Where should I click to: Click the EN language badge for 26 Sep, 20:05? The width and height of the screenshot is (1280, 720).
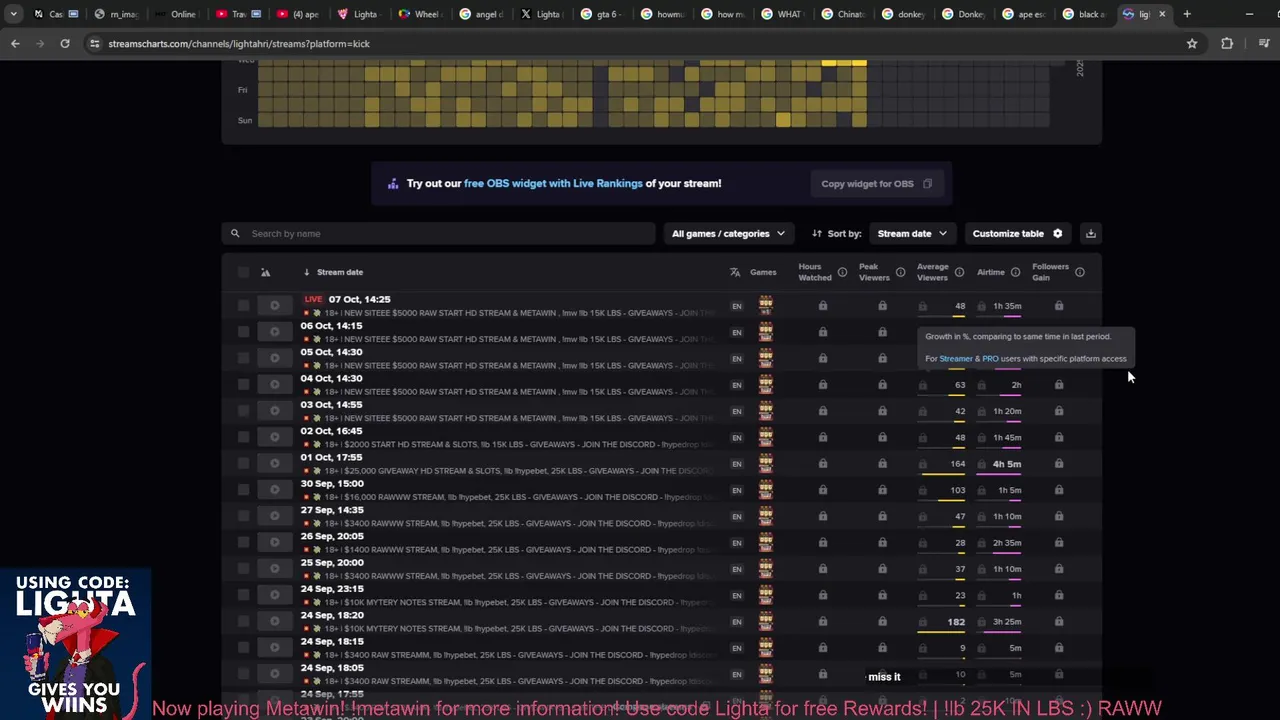[x=737, y=543]
